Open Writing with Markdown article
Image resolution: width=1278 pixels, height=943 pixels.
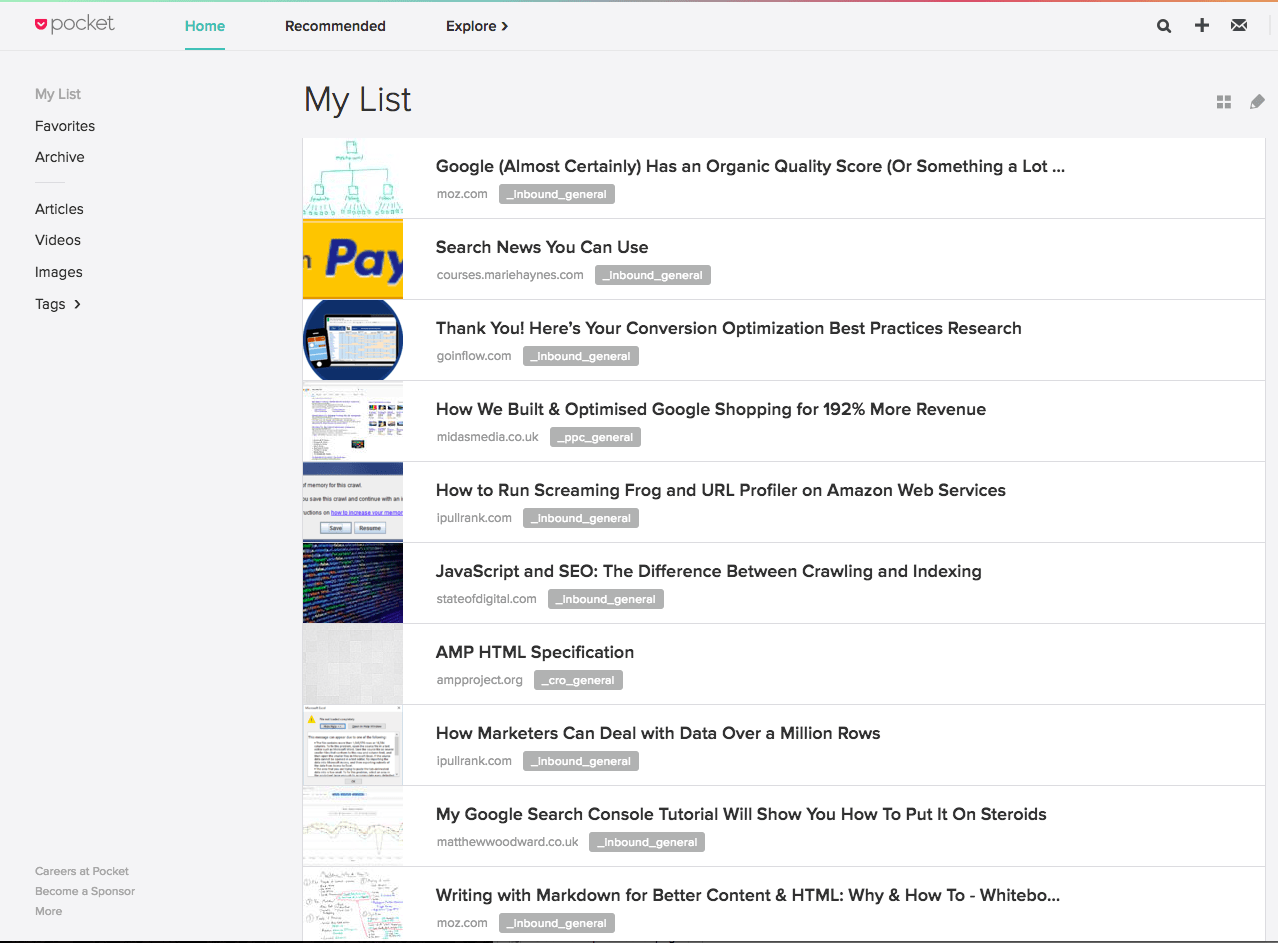[x=748, y=895]
